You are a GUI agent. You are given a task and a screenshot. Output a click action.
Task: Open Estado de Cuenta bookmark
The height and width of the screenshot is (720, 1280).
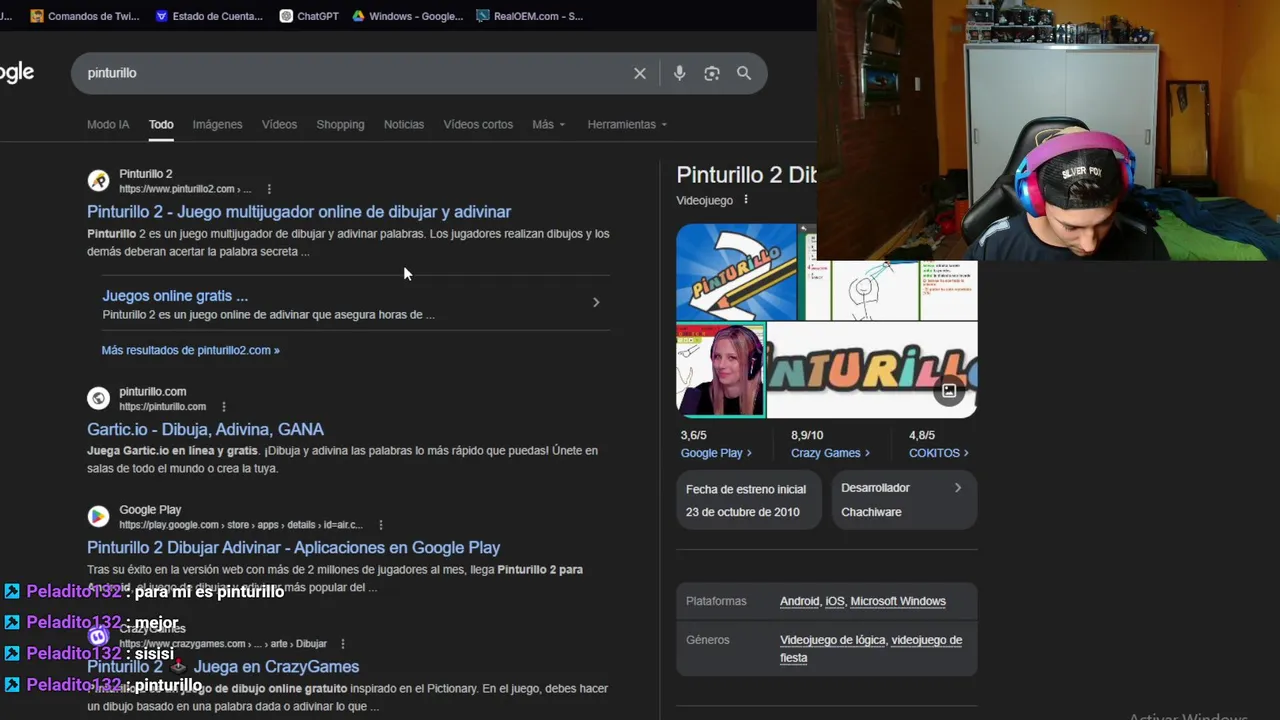tap(209, 16)
